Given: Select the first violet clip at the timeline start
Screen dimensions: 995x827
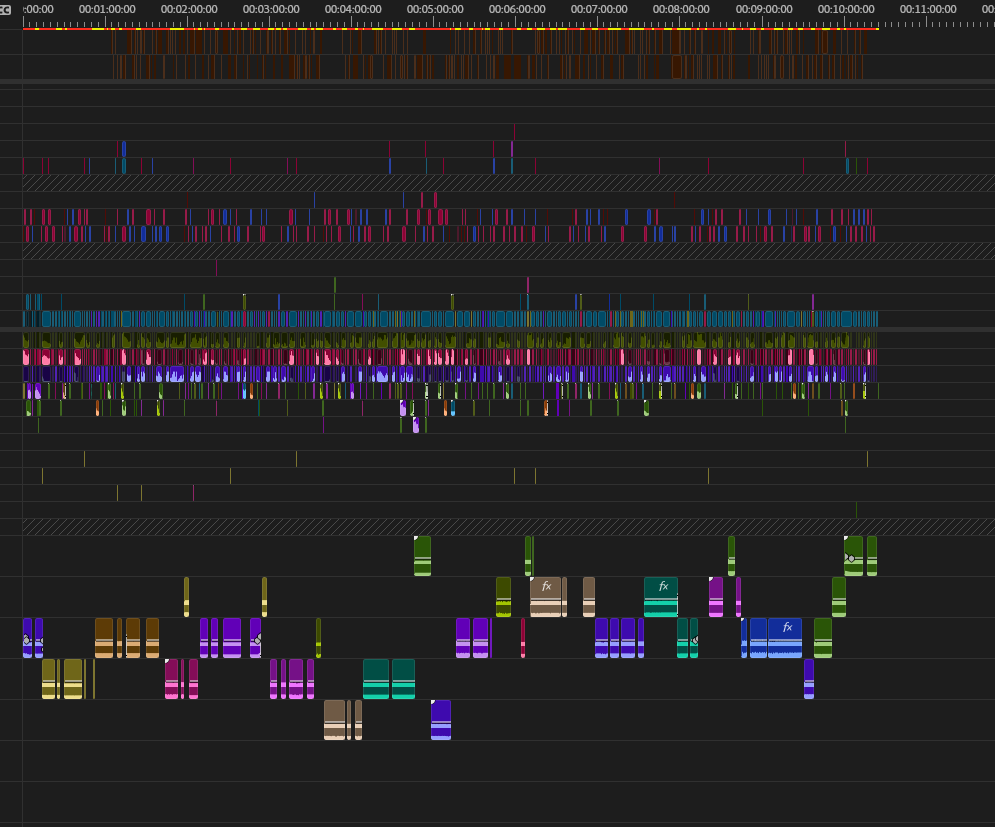Looking at the screenshot, I should (27, 638).
